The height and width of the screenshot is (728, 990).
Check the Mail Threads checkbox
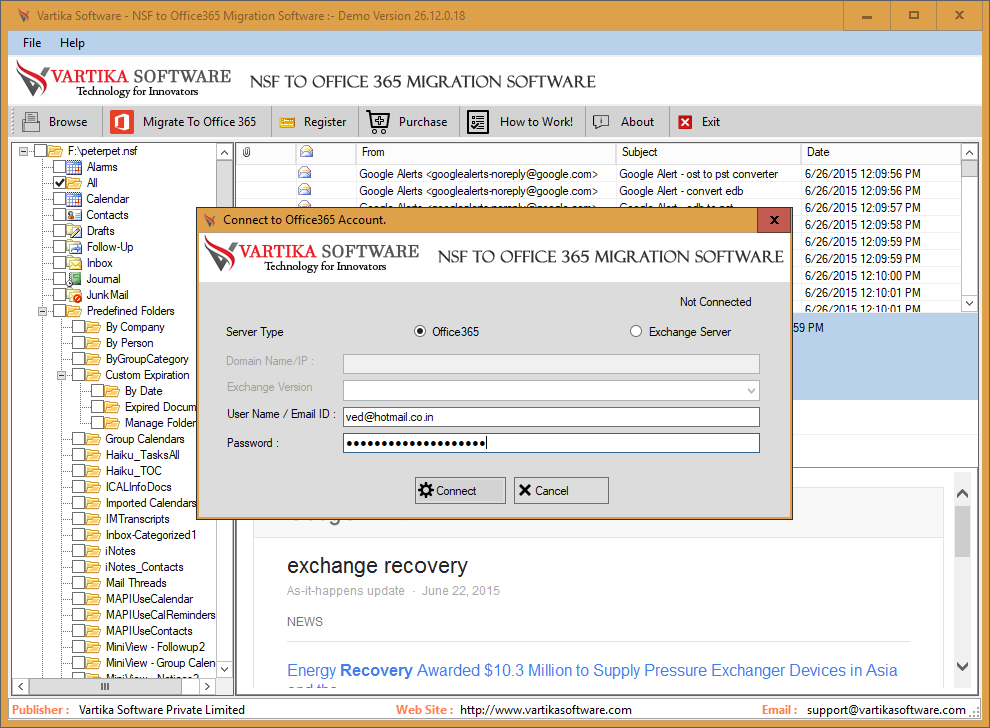point(78,583)
